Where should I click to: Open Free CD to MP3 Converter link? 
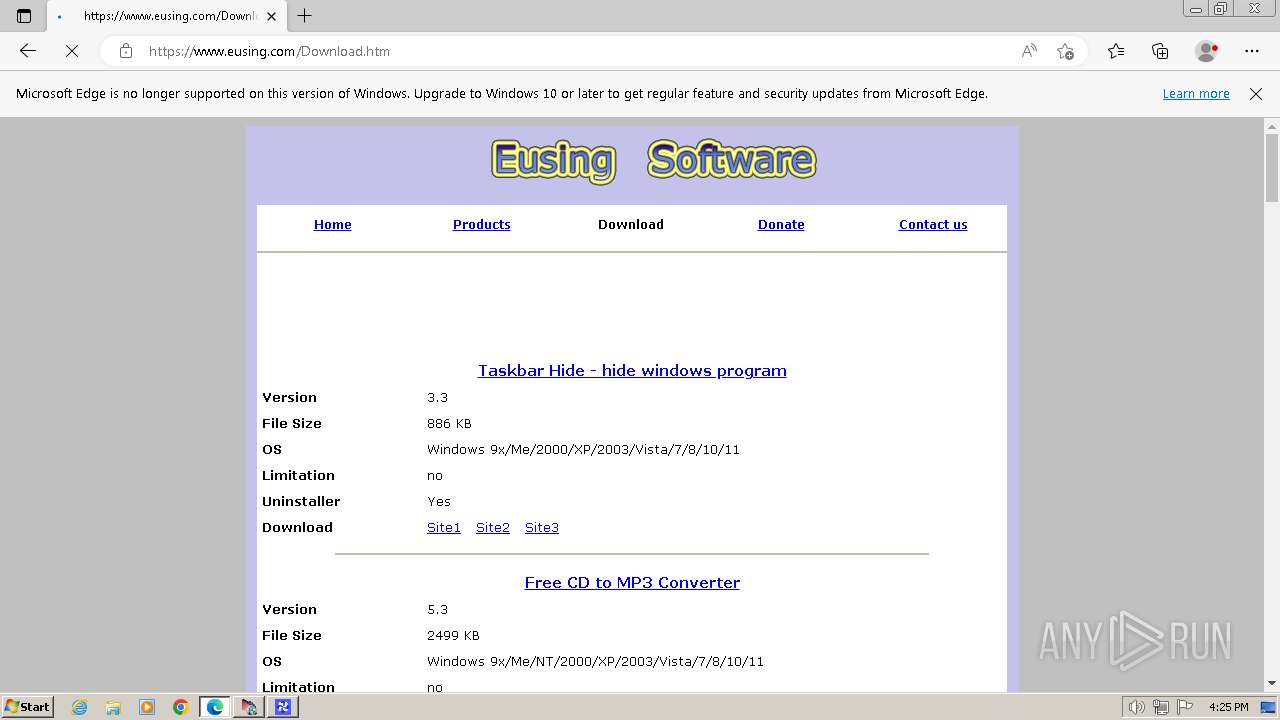coord(632,582)
